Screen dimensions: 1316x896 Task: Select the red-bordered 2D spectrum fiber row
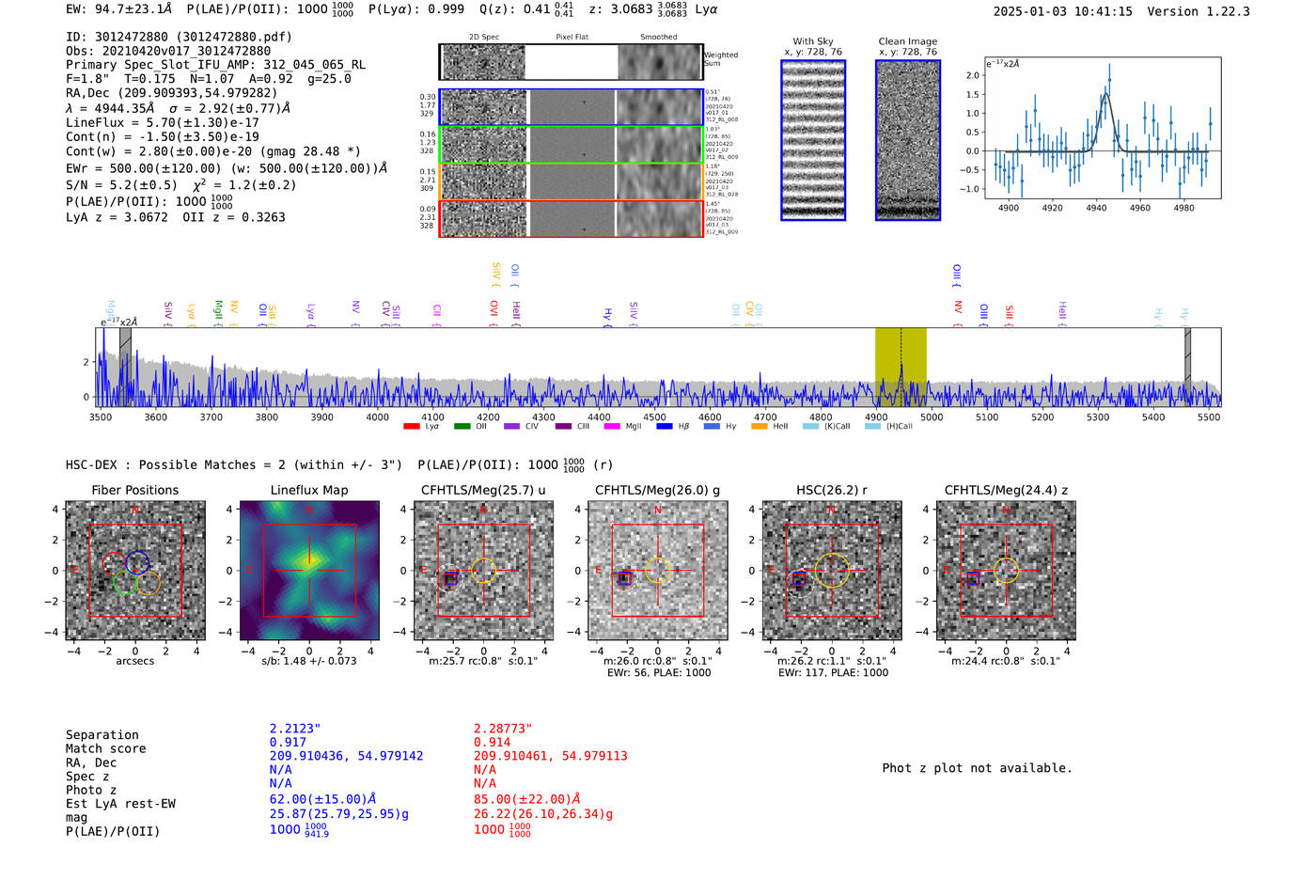572,218
